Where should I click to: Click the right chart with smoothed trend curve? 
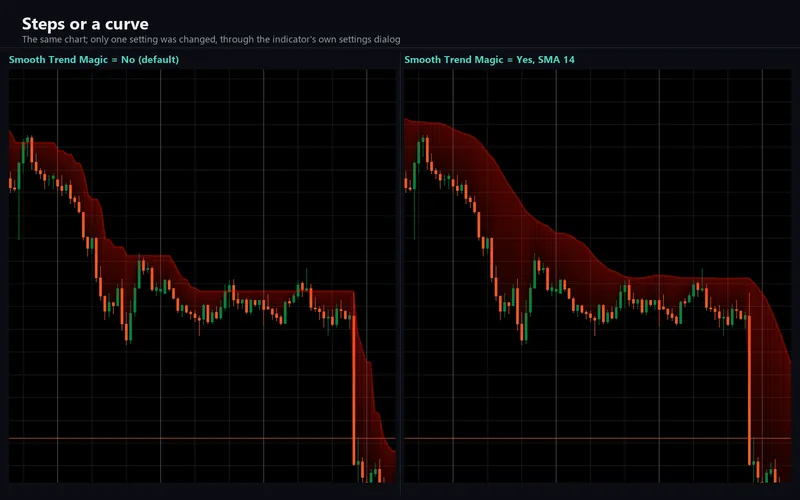click(598, 276)
